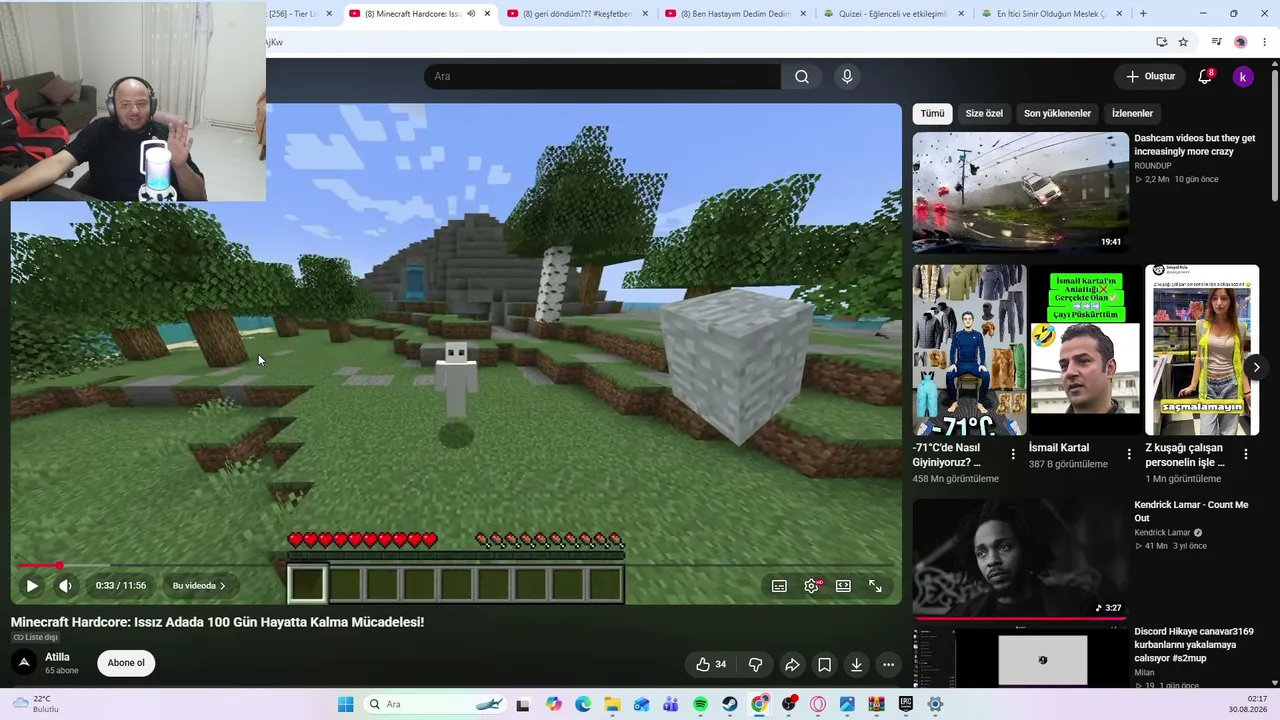Screen dimensions: 1280x720
Task: Switch the player to theater mode
Action: pyautogui.click(x=843, y=586)
